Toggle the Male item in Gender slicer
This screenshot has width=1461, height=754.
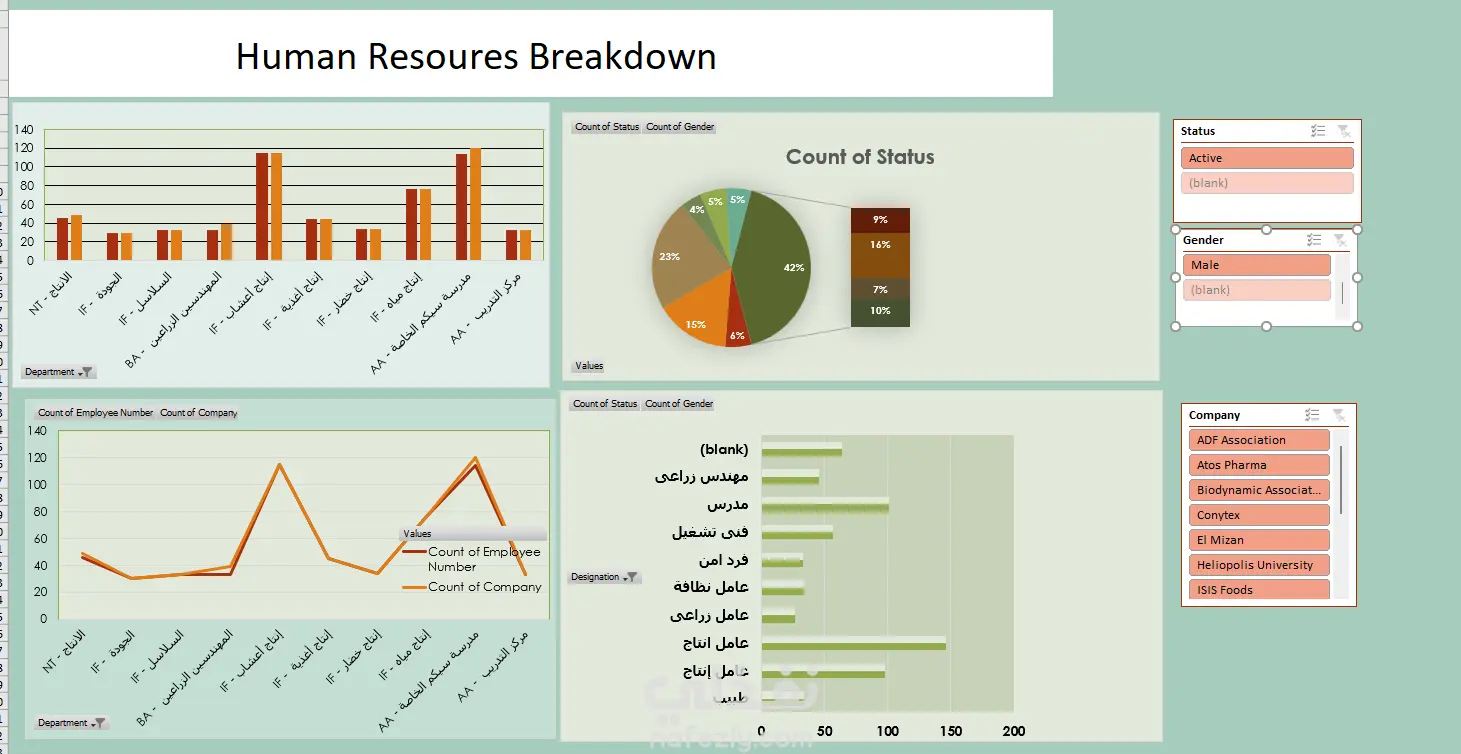tap(1257, 265)
